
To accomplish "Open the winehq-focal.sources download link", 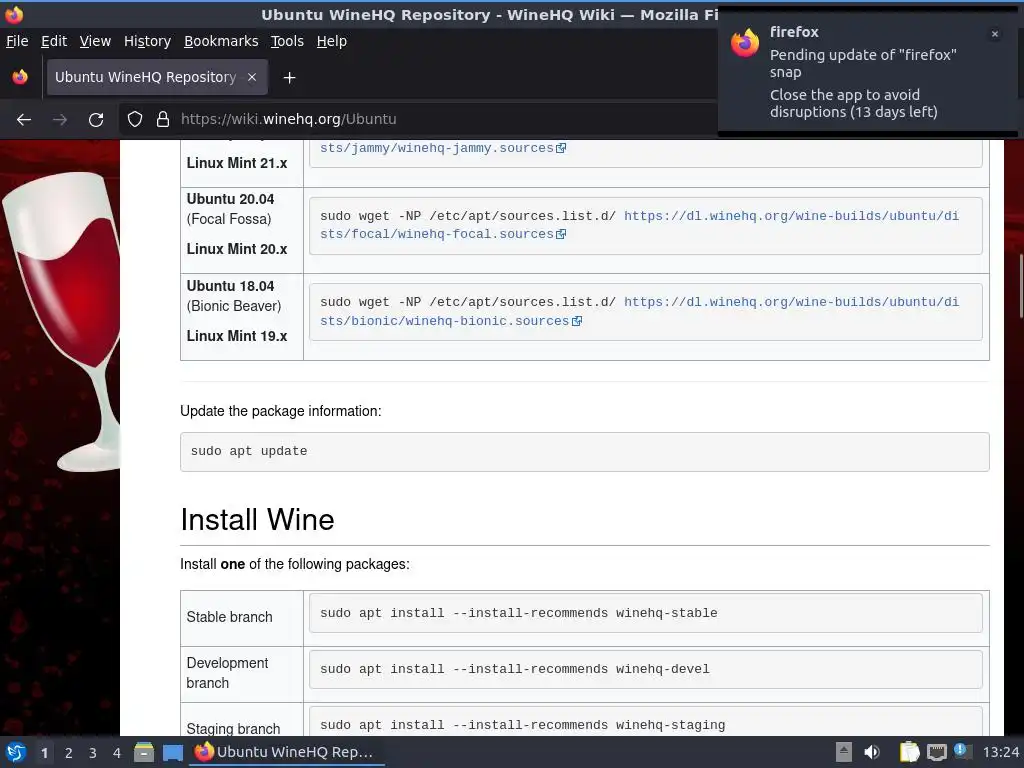I will click(x=640, y=225).
